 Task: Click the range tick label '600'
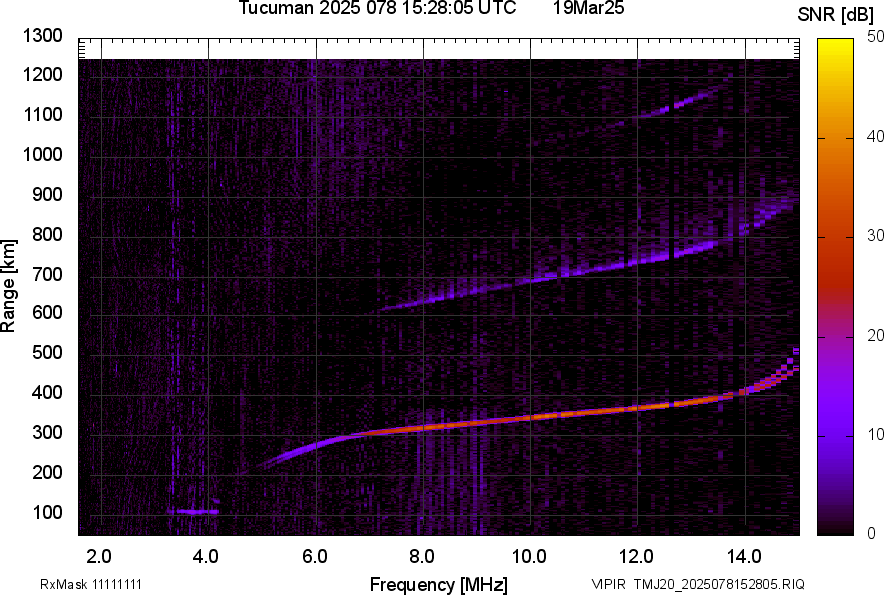pos(47,312)
